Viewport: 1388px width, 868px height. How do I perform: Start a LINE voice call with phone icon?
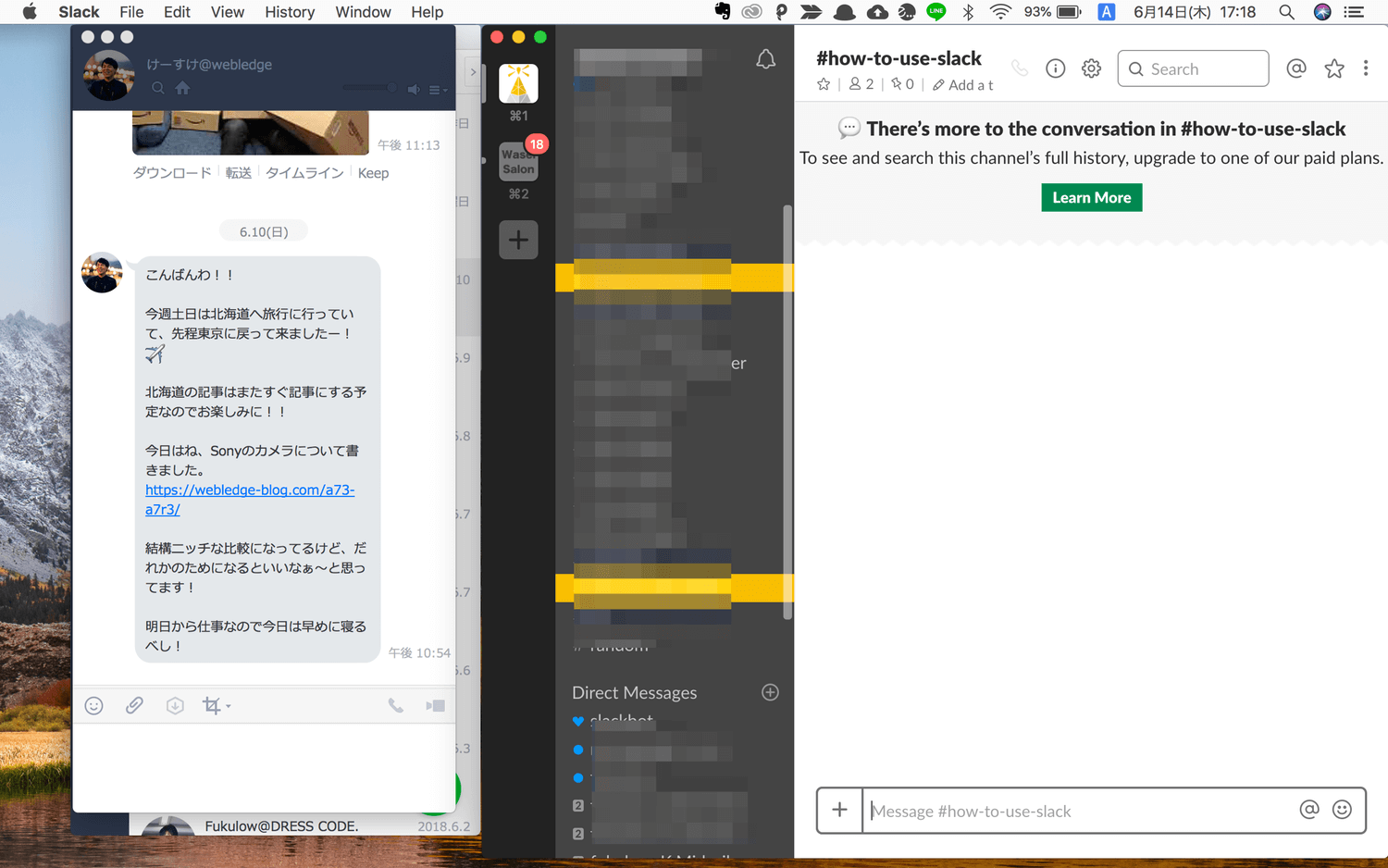pyautogui.click(x=395, y=706)
